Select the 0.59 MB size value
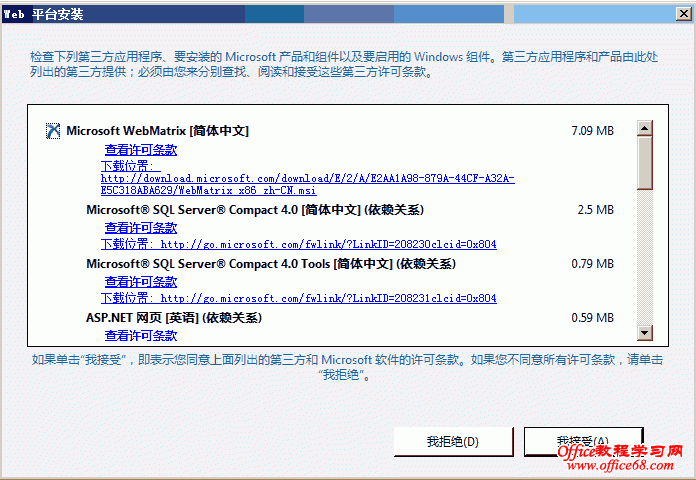This screenshot has height=480, width=696. pyautogui.click(x=593, y=318)
